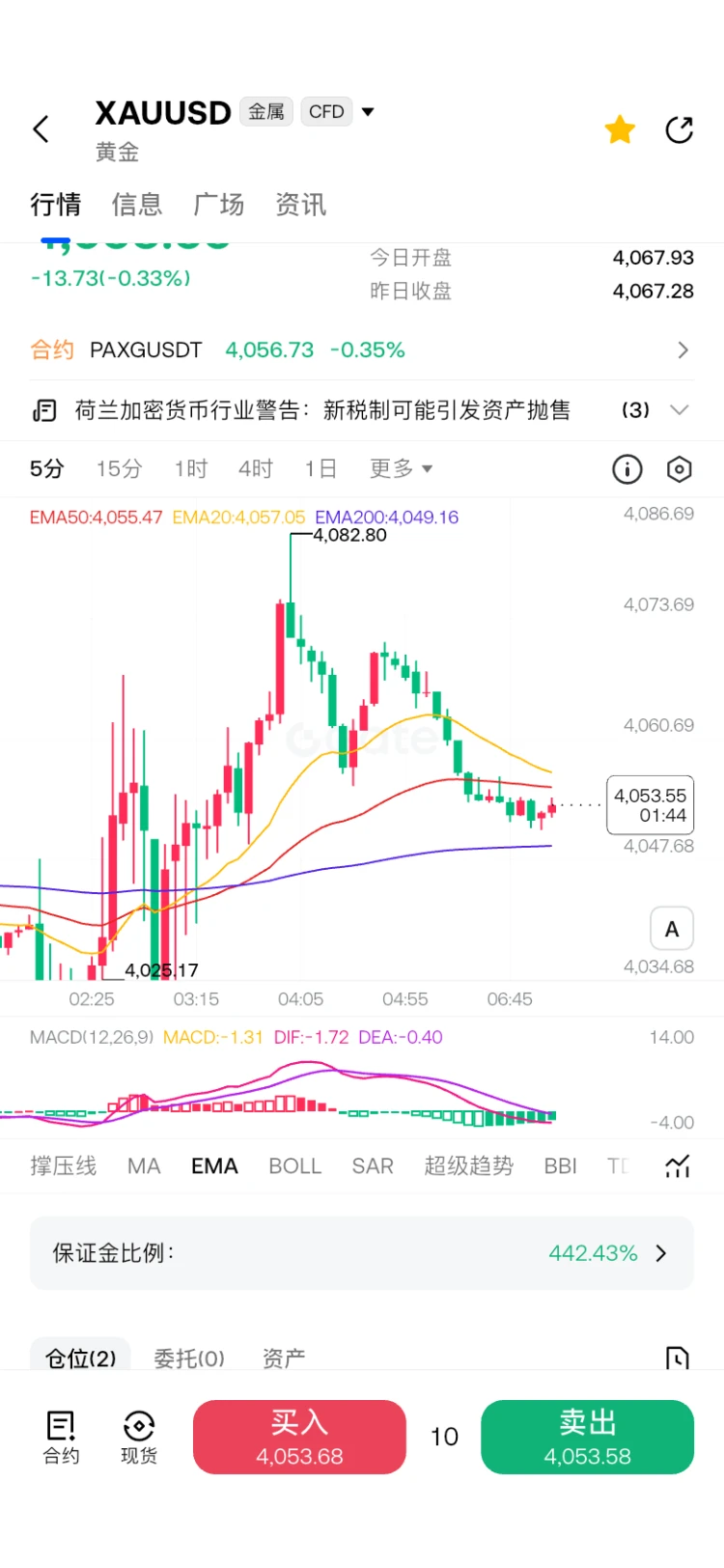The image size is (724, 1568).
Task: Tap the 买入 buy button
Action: [x=299, y=1437]
